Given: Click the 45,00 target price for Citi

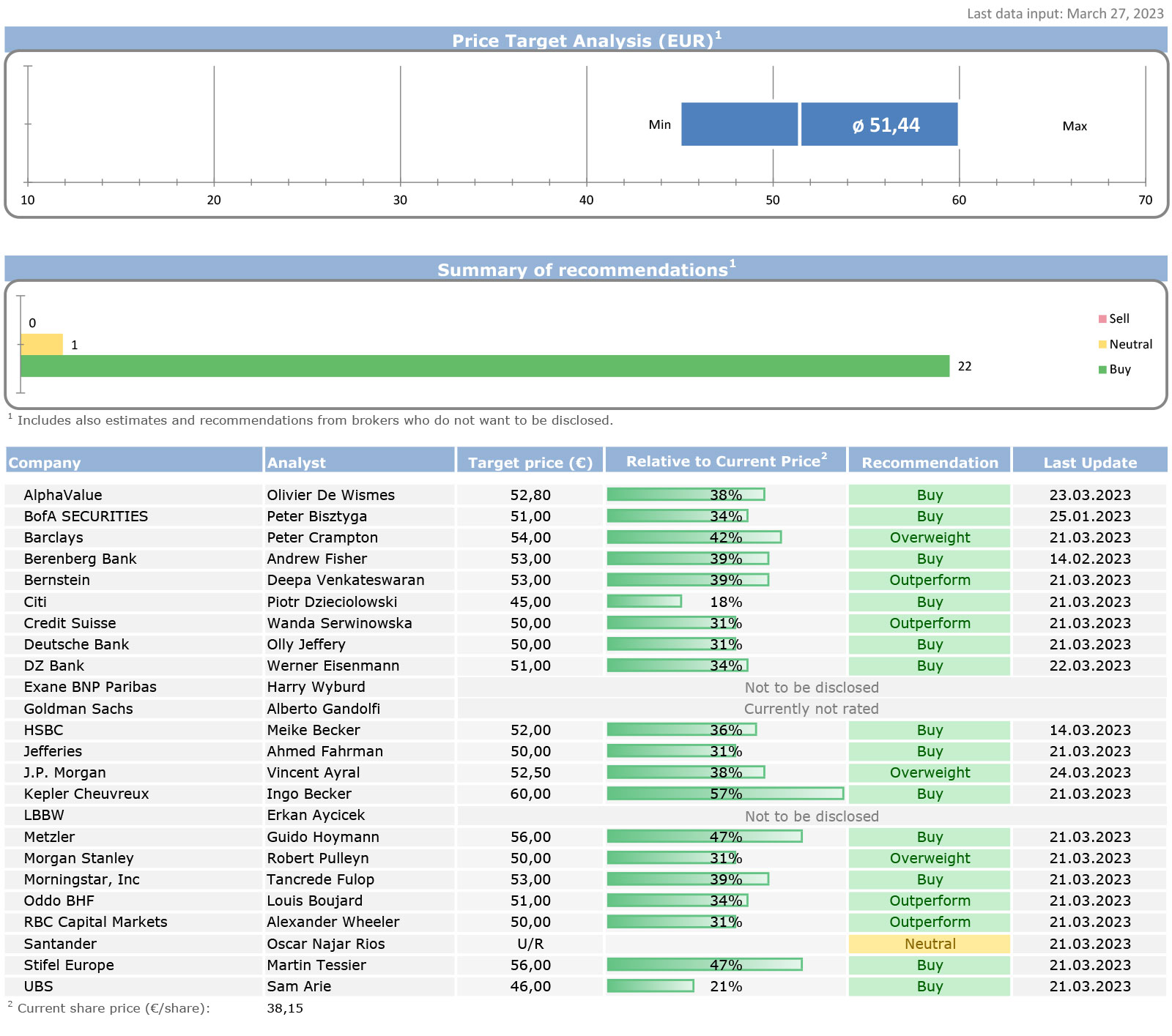Looking at the screenshot, I should [530, 602].
